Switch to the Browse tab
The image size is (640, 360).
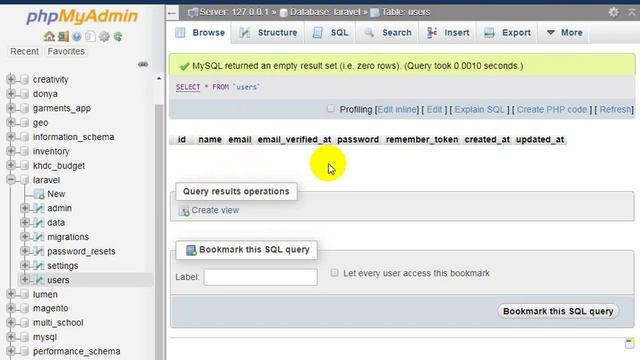pyautogui.click(x=200, y=33)
